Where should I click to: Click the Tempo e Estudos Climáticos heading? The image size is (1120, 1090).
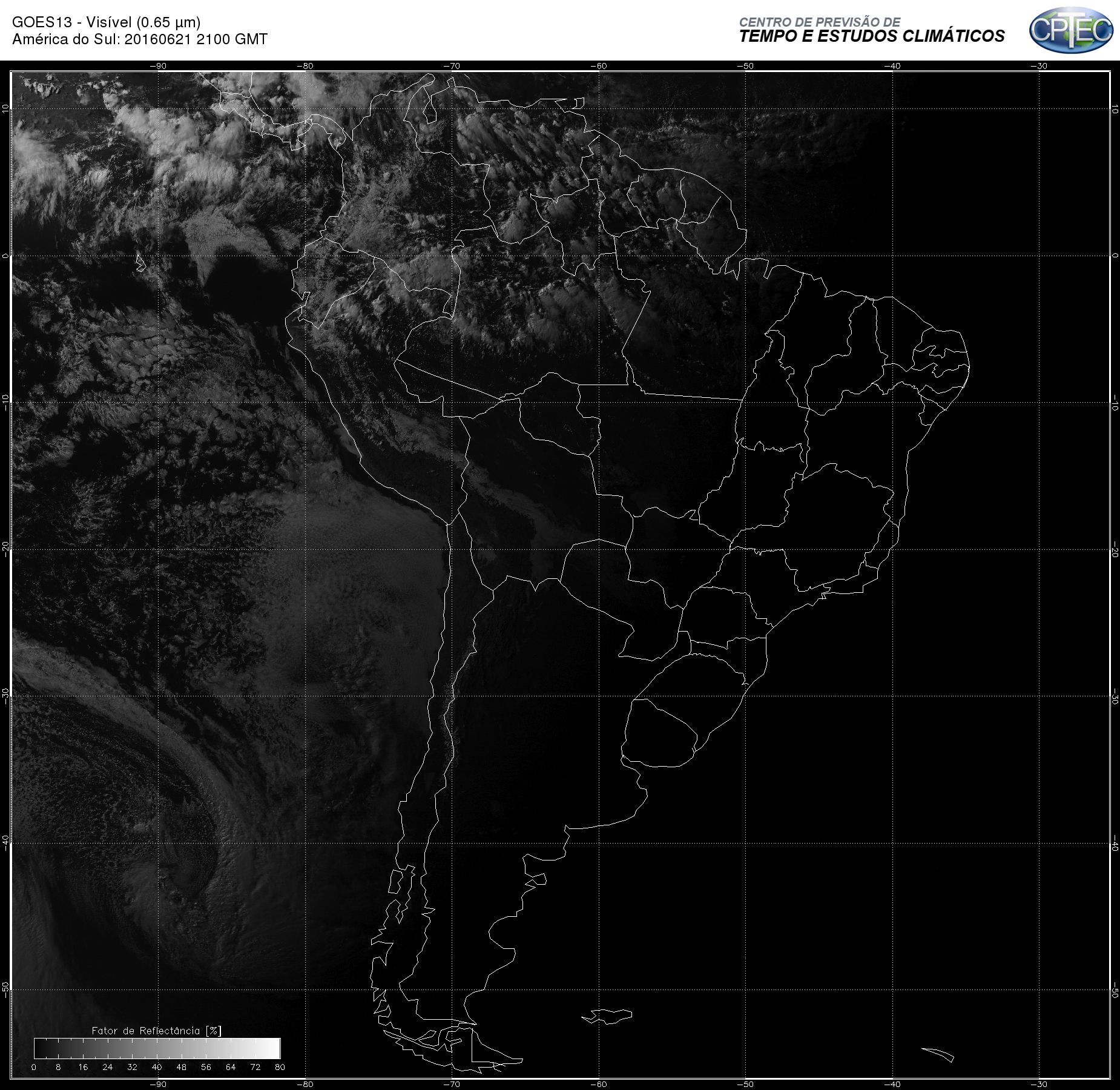[x=871, y=36]
